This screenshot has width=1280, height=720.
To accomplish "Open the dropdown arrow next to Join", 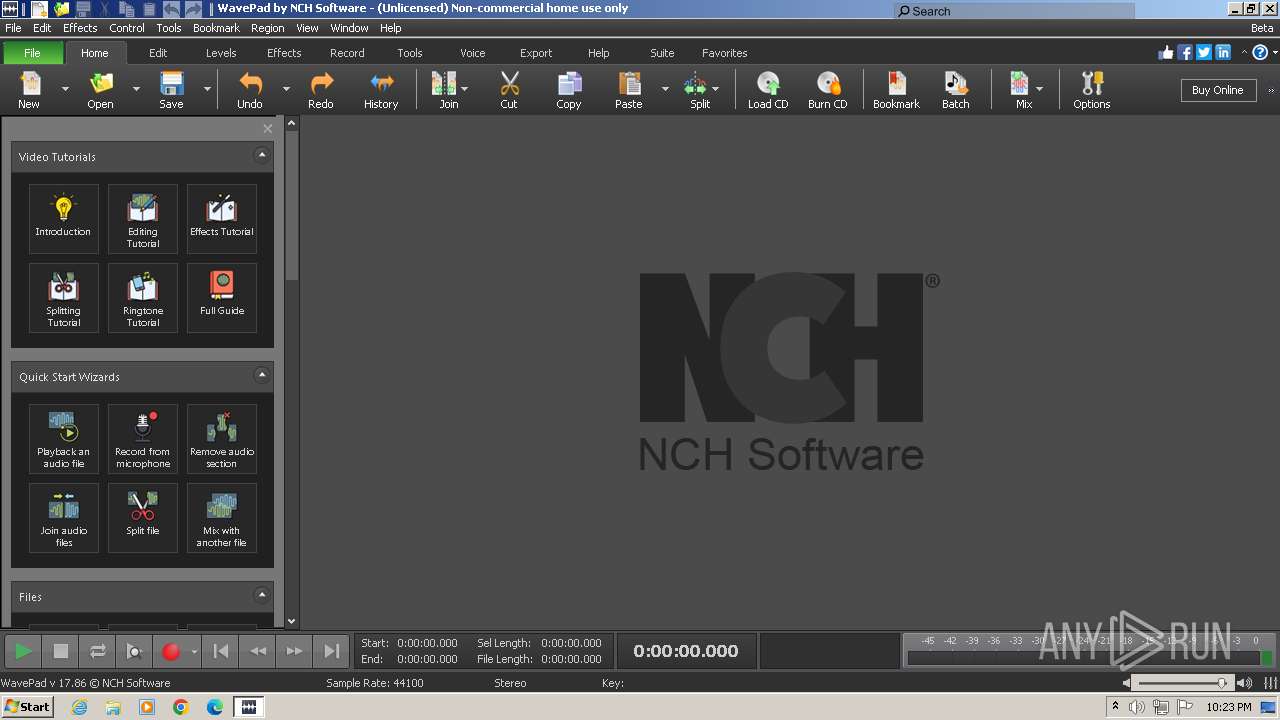I will (x=464, y=89).
